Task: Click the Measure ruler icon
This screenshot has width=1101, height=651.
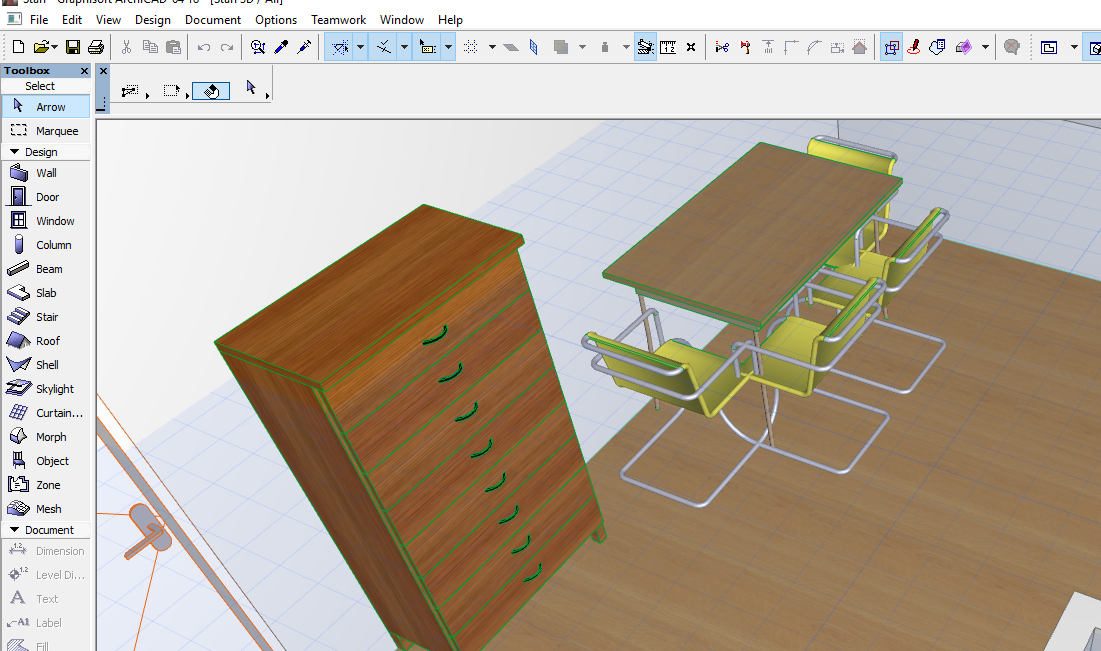Action: coord(668,47)
